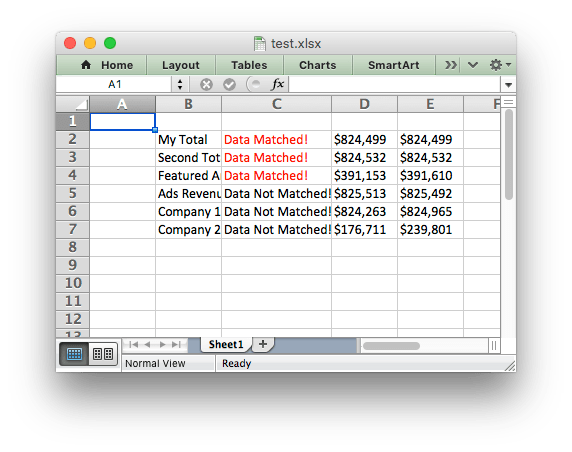Screen dimensions: 572x452
Task: Click the round toggle beside the fx icon
Action: (255, 84)
